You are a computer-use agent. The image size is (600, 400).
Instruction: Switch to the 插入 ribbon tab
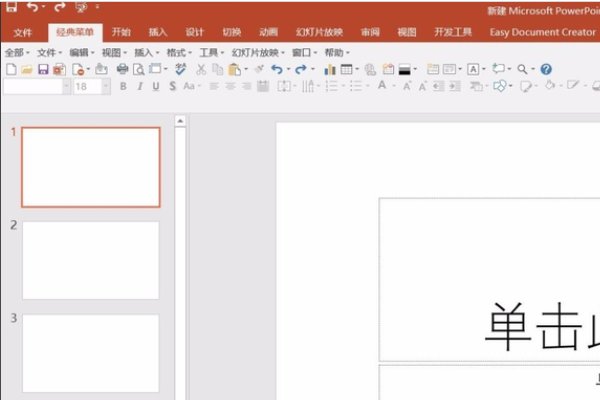(157, 32)
